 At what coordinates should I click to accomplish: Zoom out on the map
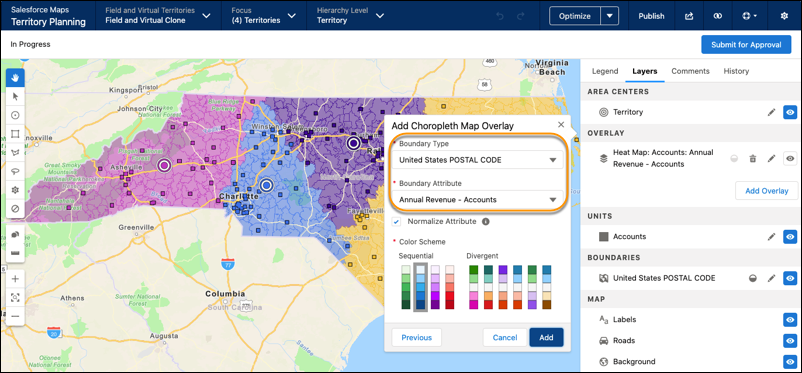[15, 316]
